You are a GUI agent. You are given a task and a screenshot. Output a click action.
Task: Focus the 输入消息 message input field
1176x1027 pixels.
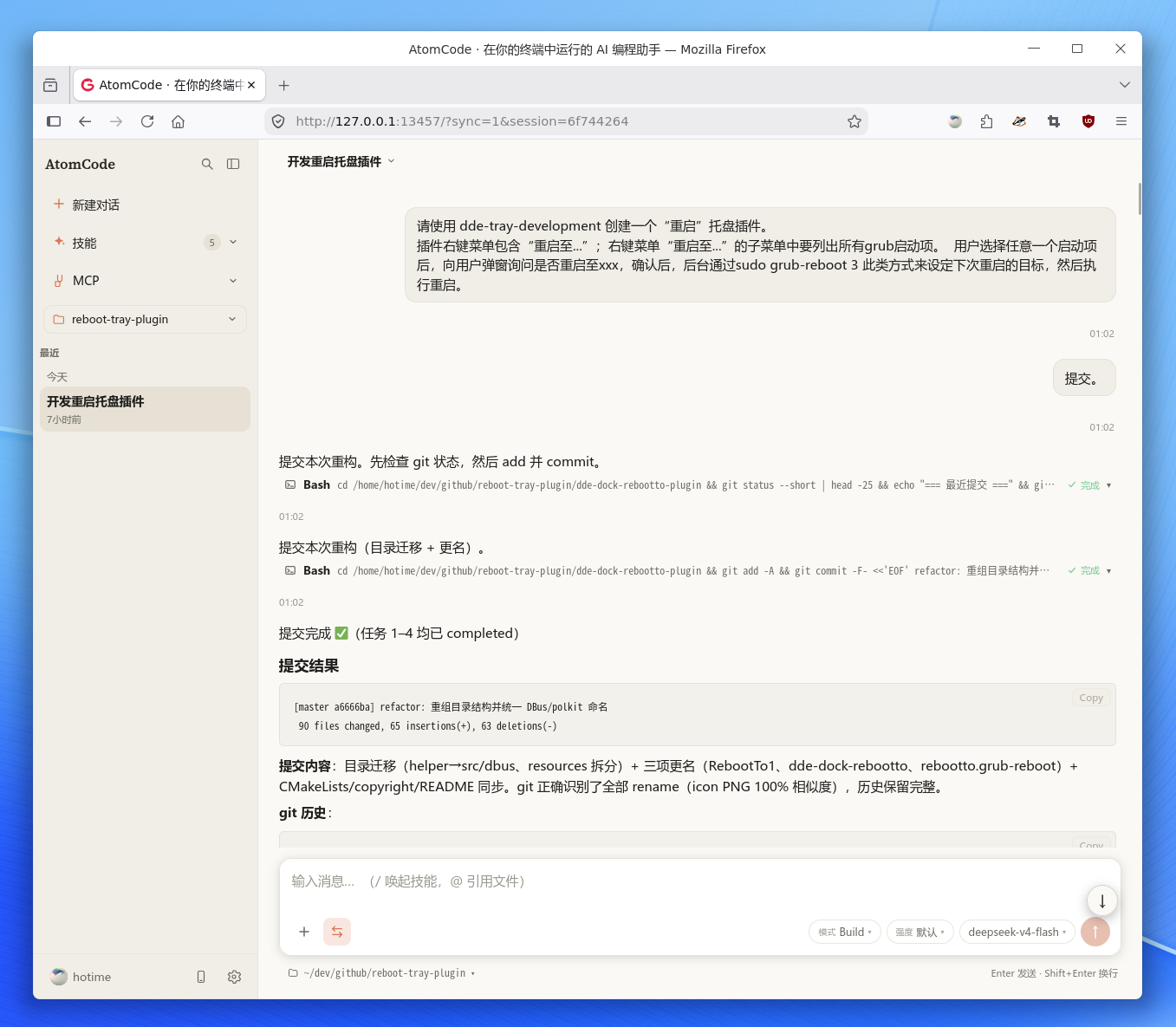tap(685, 881)
